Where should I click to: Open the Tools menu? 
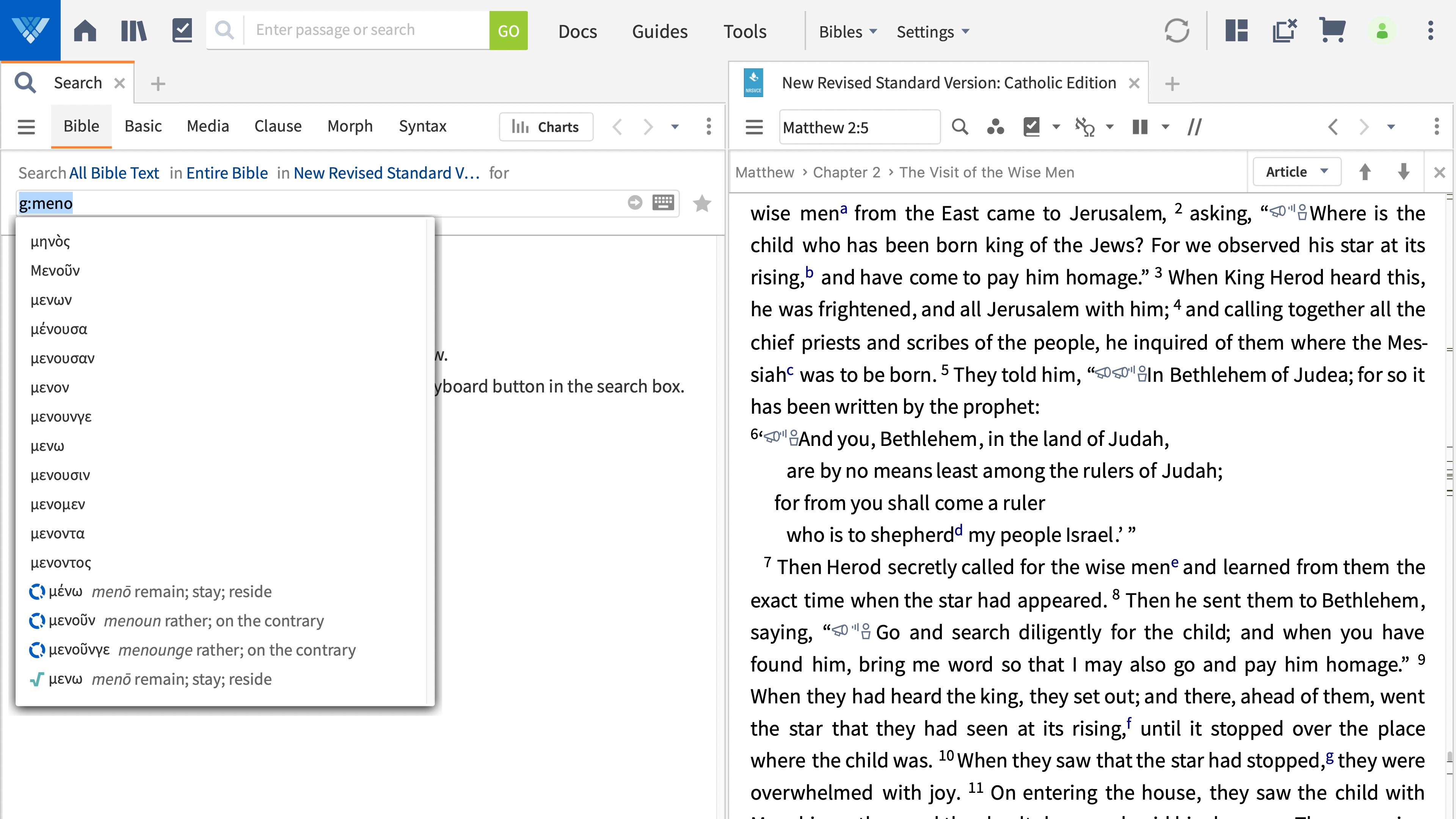click(745, 31)
